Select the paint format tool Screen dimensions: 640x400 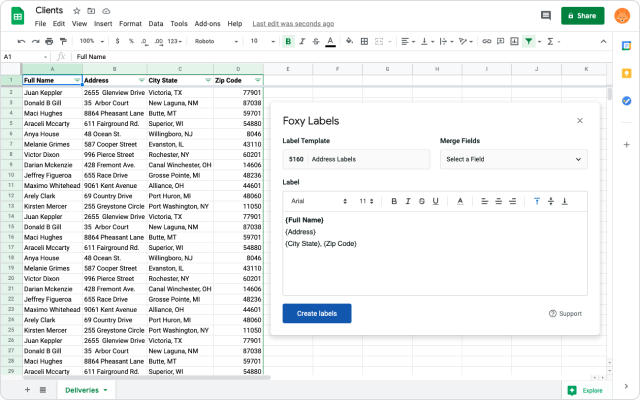(63, 41)
